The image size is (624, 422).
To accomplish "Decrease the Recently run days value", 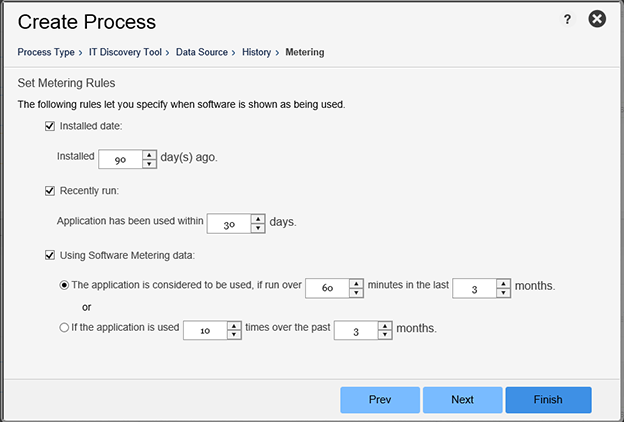I will coord(257,229).
